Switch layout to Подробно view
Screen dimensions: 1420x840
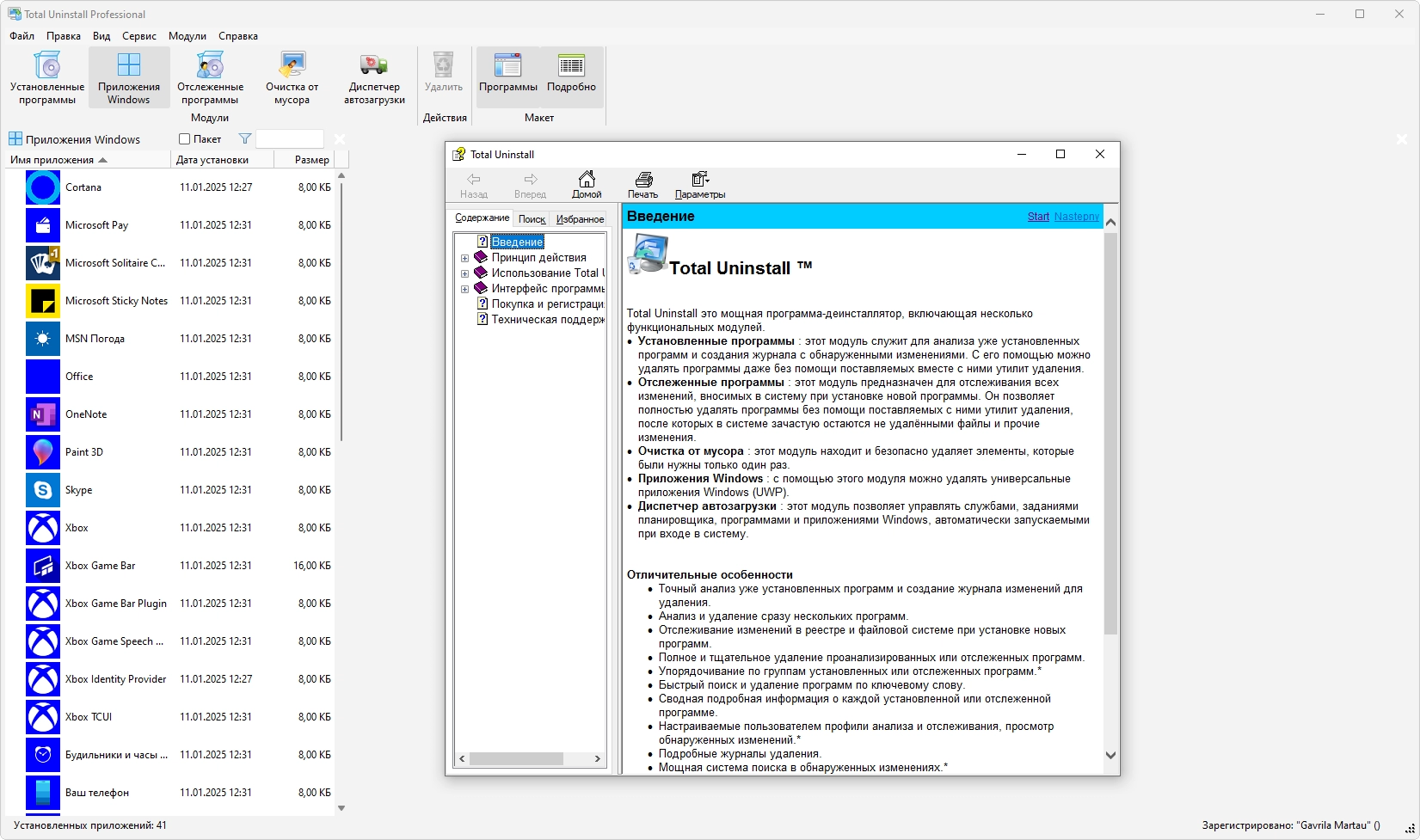(571, 77)
